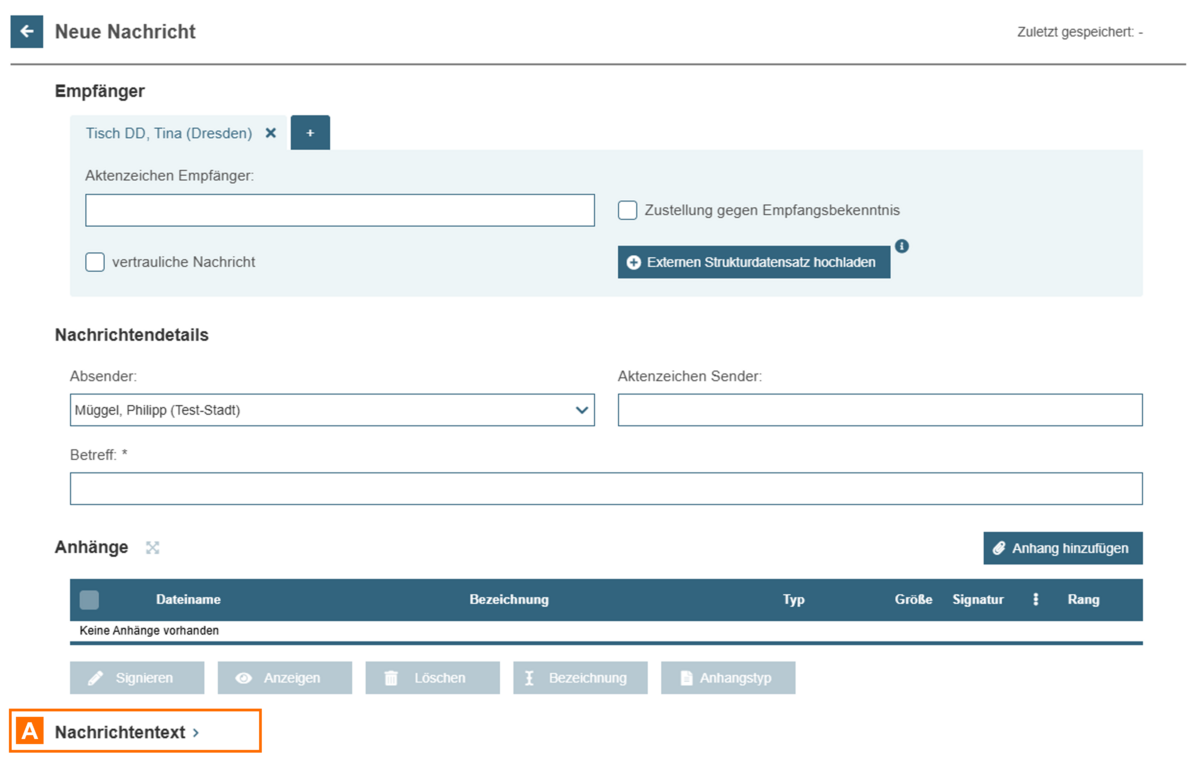Focus the Aktenzeichen Empfänger field

pyautogui.click(x=340, y=210)
